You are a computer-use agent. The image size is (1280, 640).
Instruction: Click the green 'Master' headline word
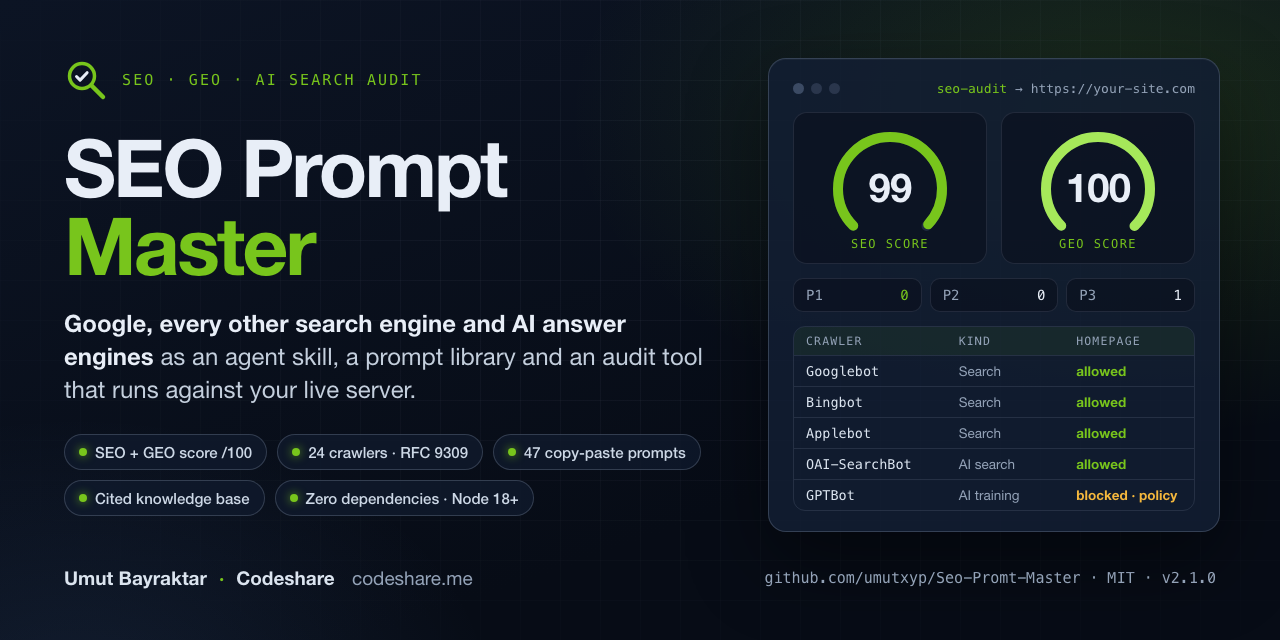tap(190, 248)
